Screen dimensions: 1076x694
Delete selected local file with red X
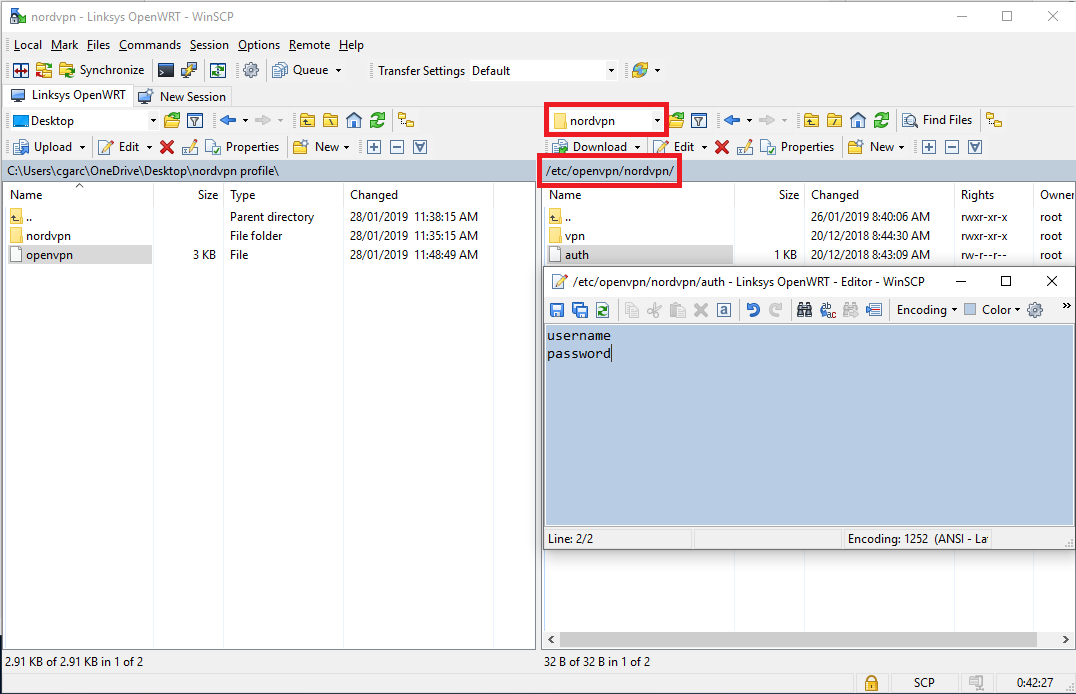click(167, 147)
